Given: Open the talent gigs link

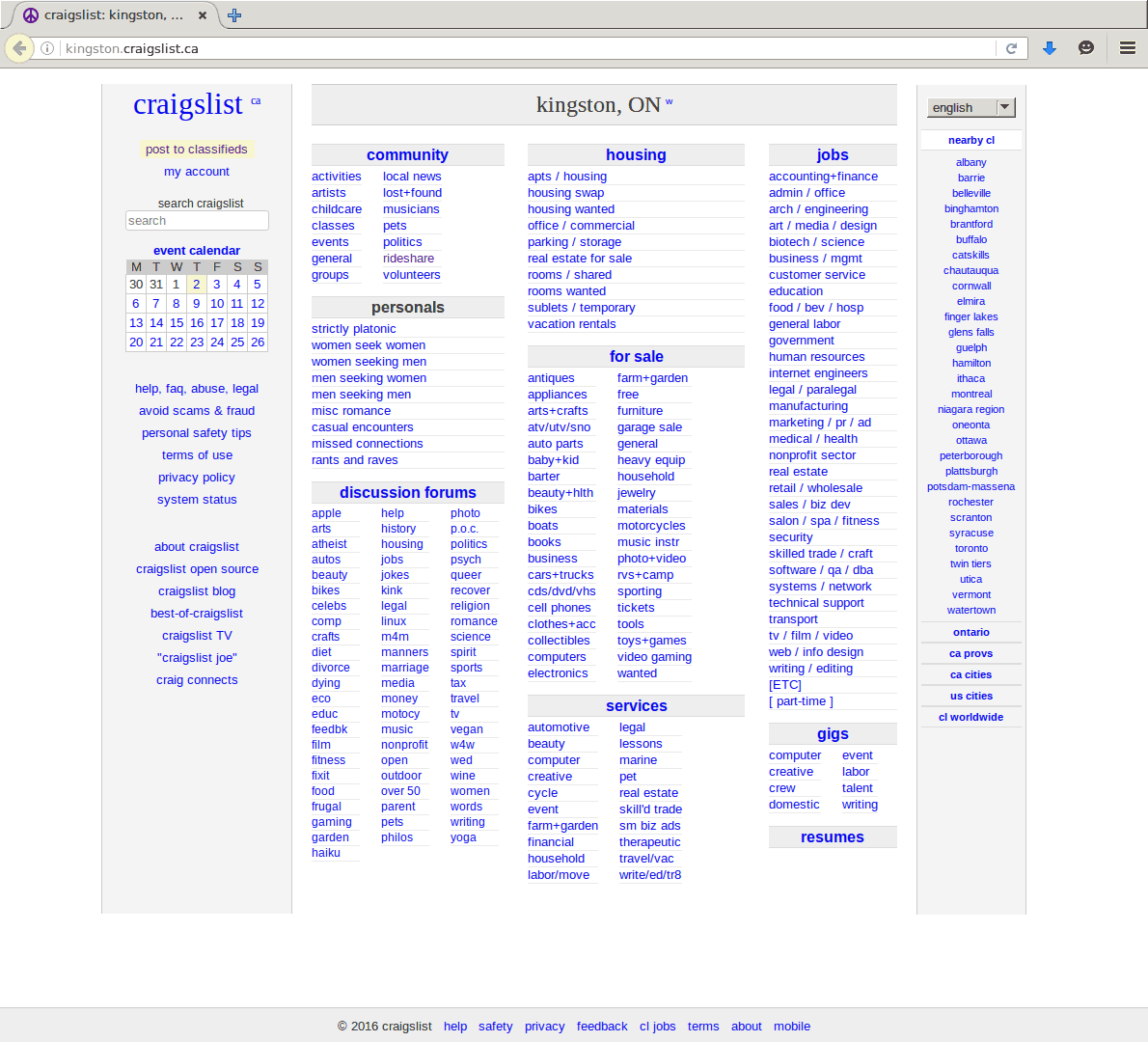Looking at the screenshot, I should 857,788.
